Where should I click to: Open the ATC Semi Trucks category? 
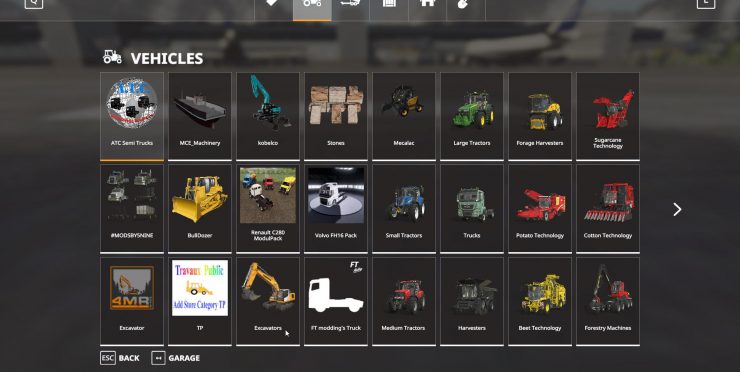pos(132,116)
